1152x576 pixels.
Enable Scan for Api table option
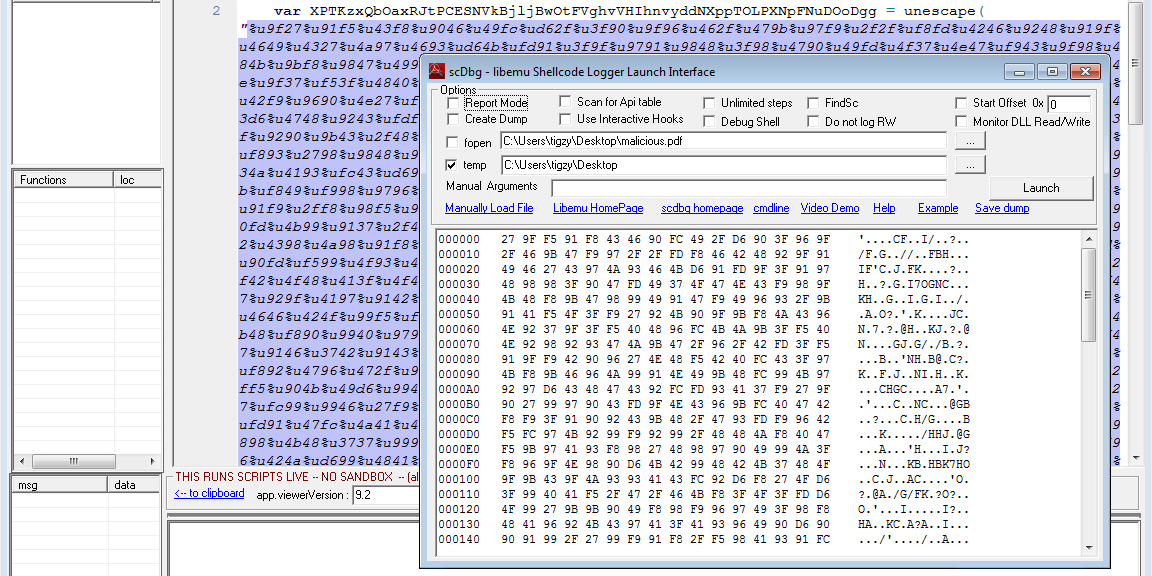pyautogui.click(x=565, y=102)
